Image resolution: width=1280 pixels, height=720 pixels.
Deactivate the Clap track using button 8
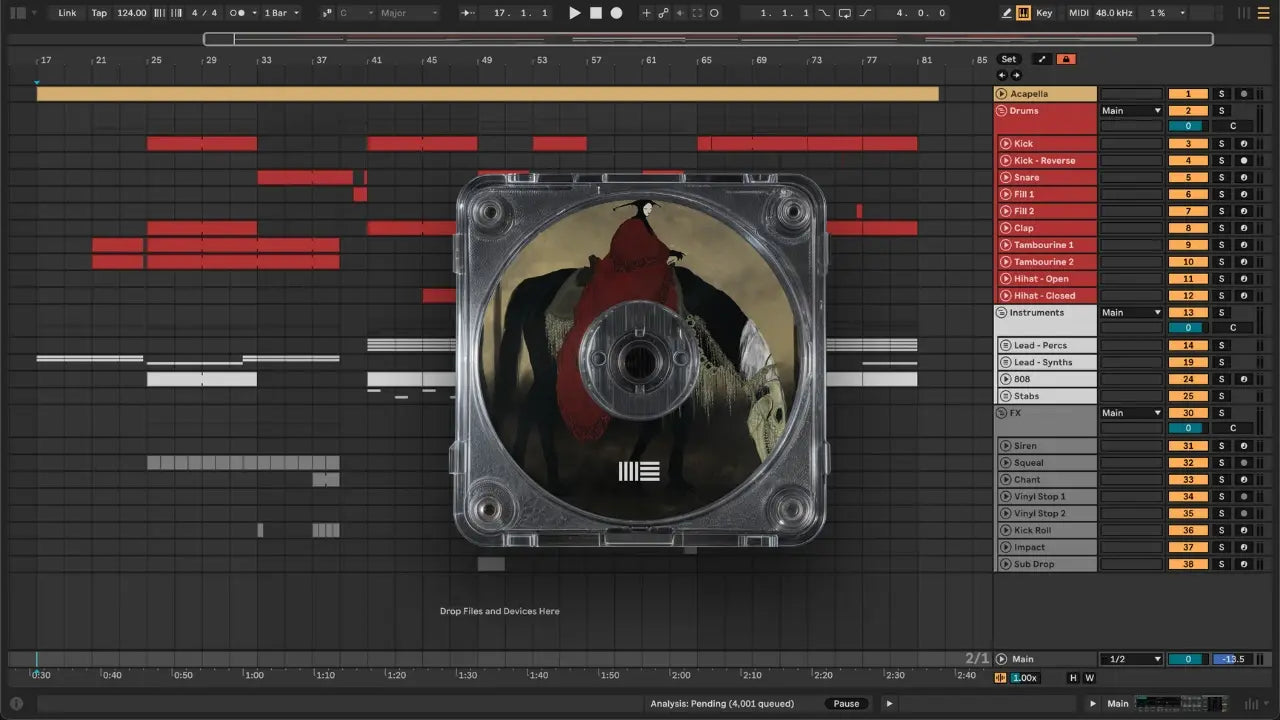[x=1188, y=228]
